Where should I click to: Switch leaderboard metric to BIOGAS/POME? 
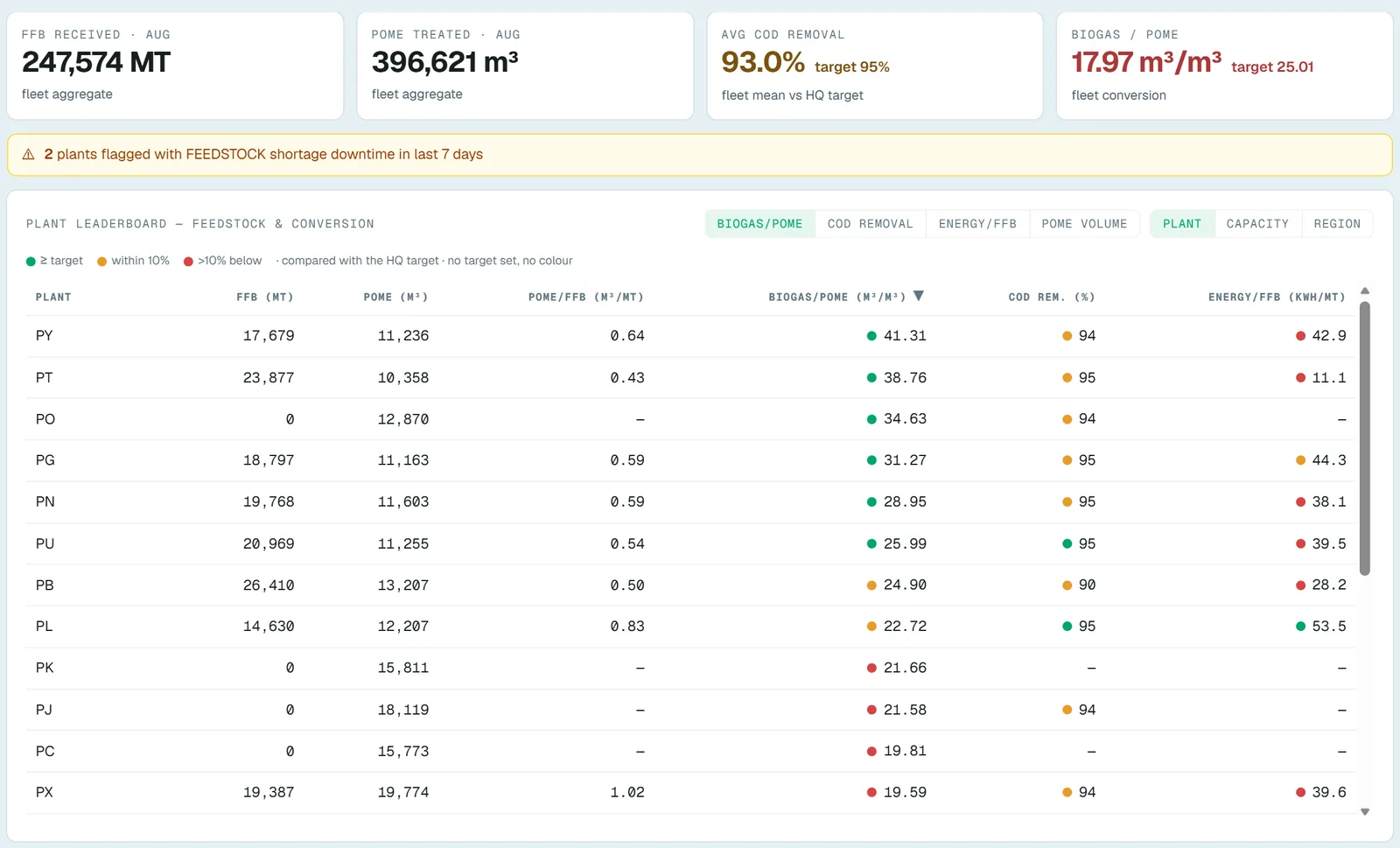coord(759,224)
